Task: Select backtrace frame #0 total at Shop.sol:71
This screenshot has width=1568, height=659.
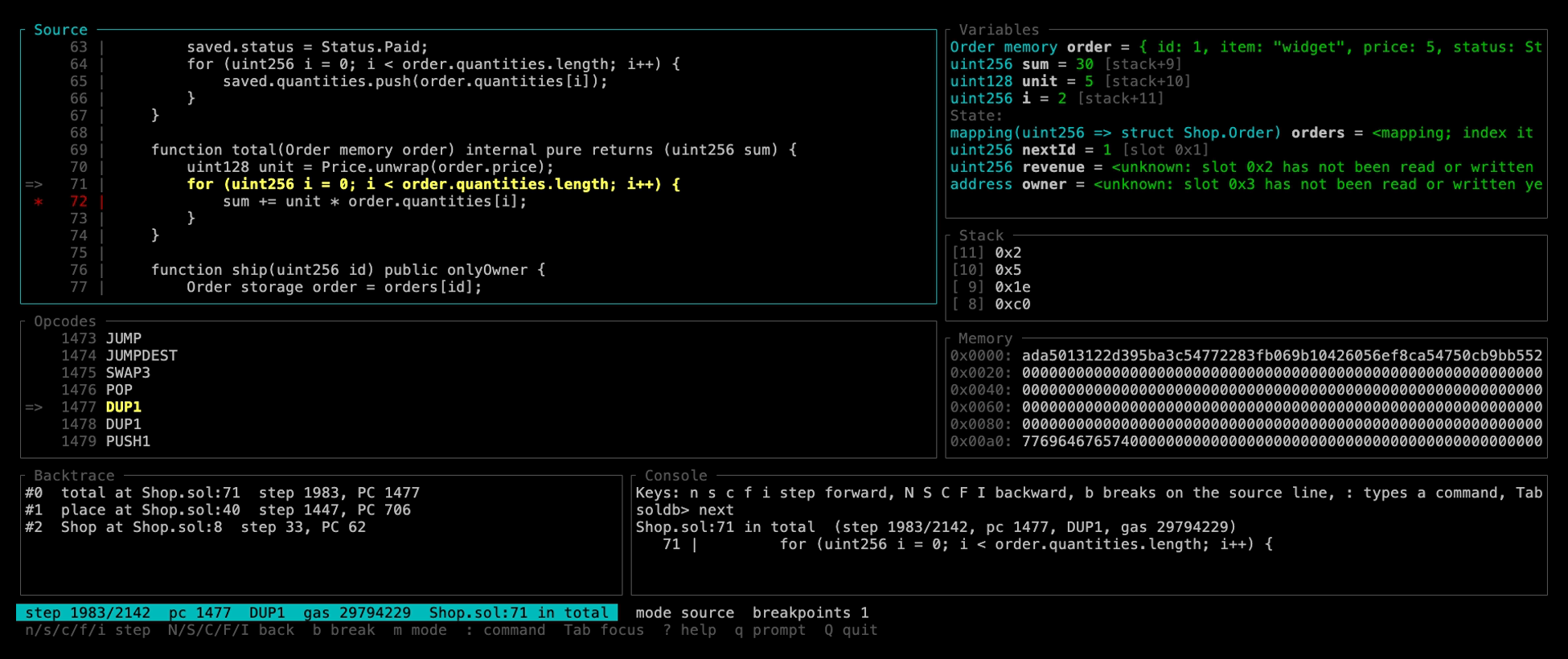Action: coord(223,493)
